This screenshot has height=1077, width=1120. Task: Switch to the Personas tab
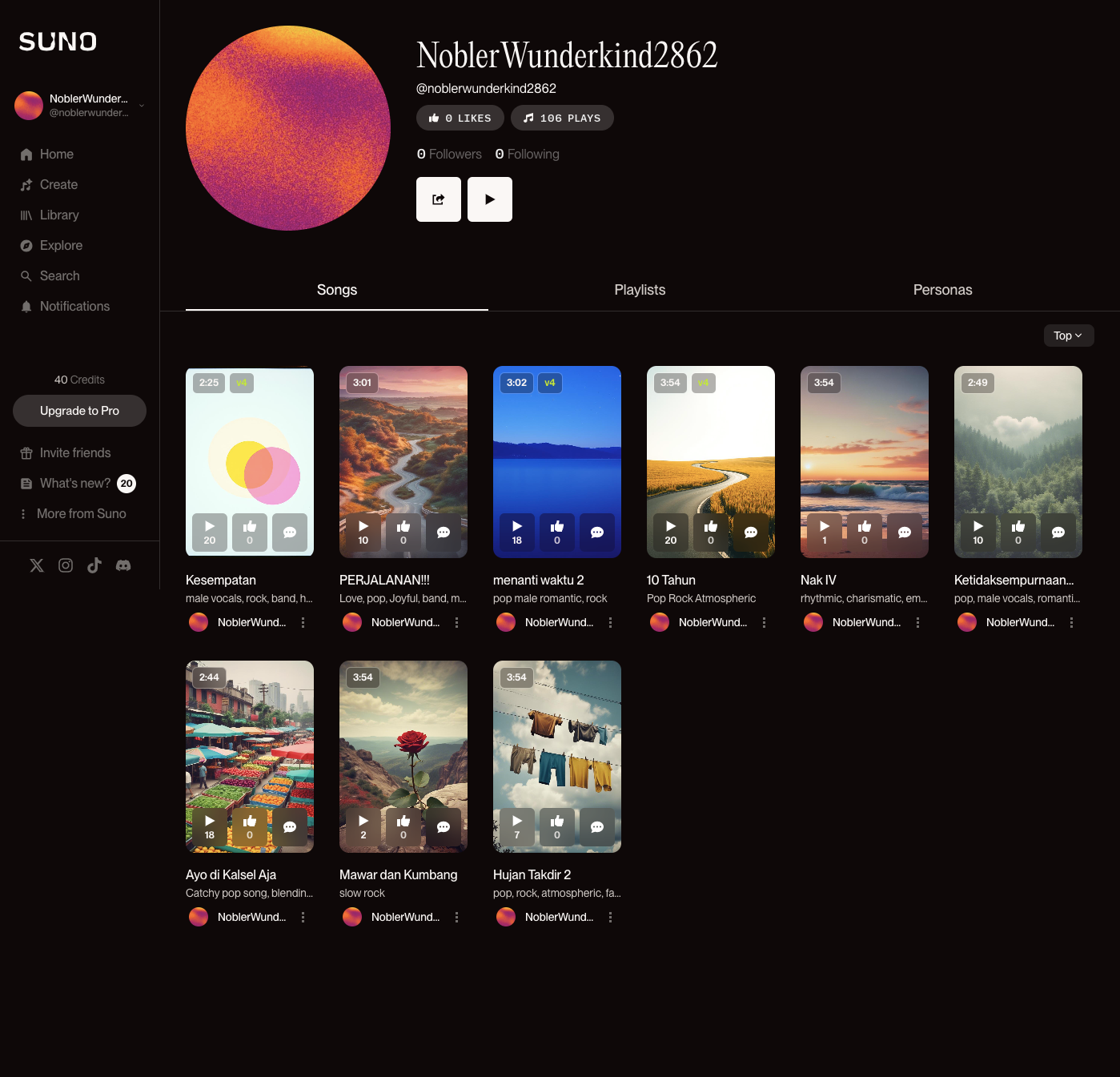pos(942,290)
